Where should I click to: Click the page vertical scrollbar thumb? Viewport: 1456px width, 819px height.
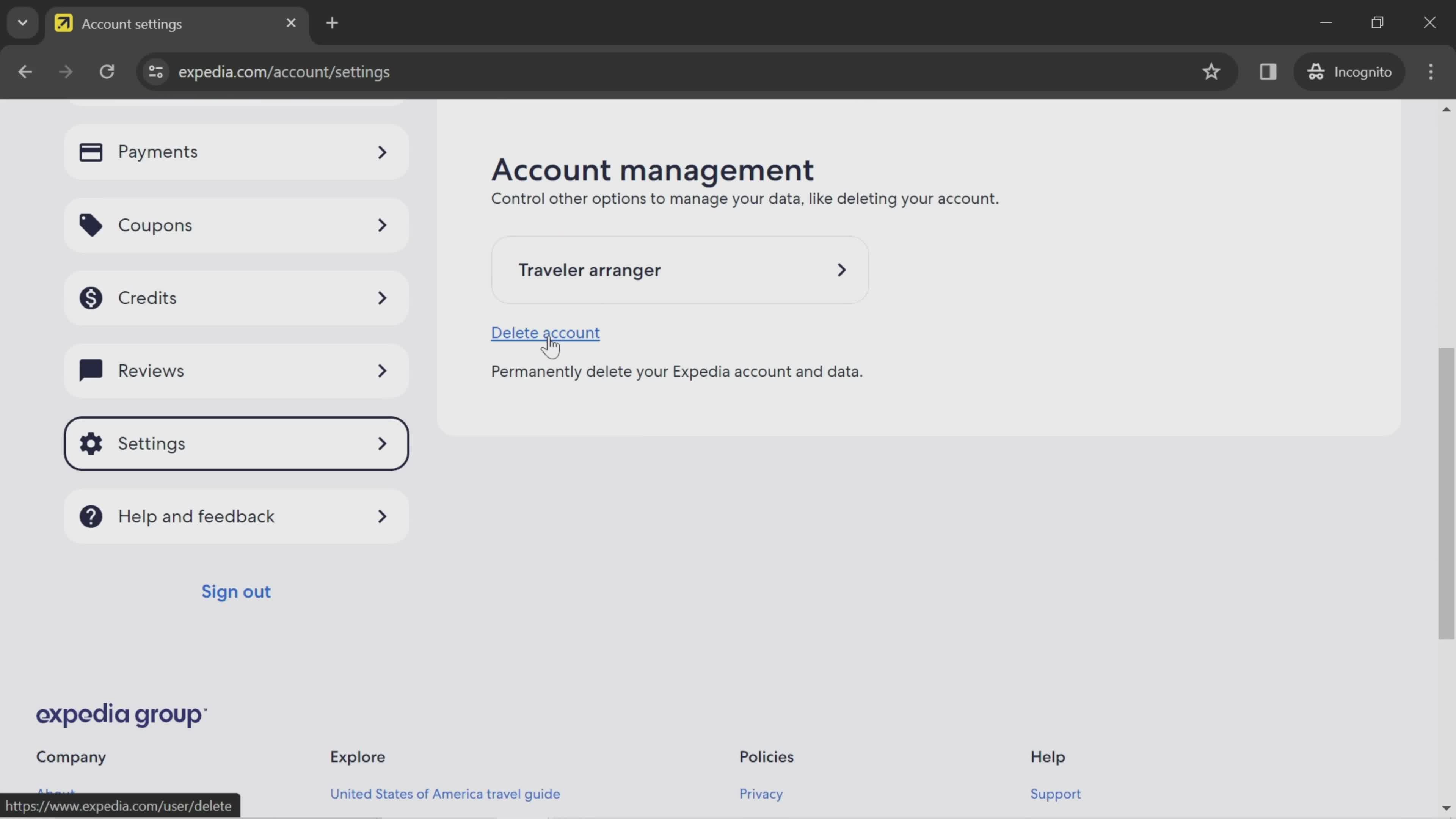click(x=1446, y=493)
